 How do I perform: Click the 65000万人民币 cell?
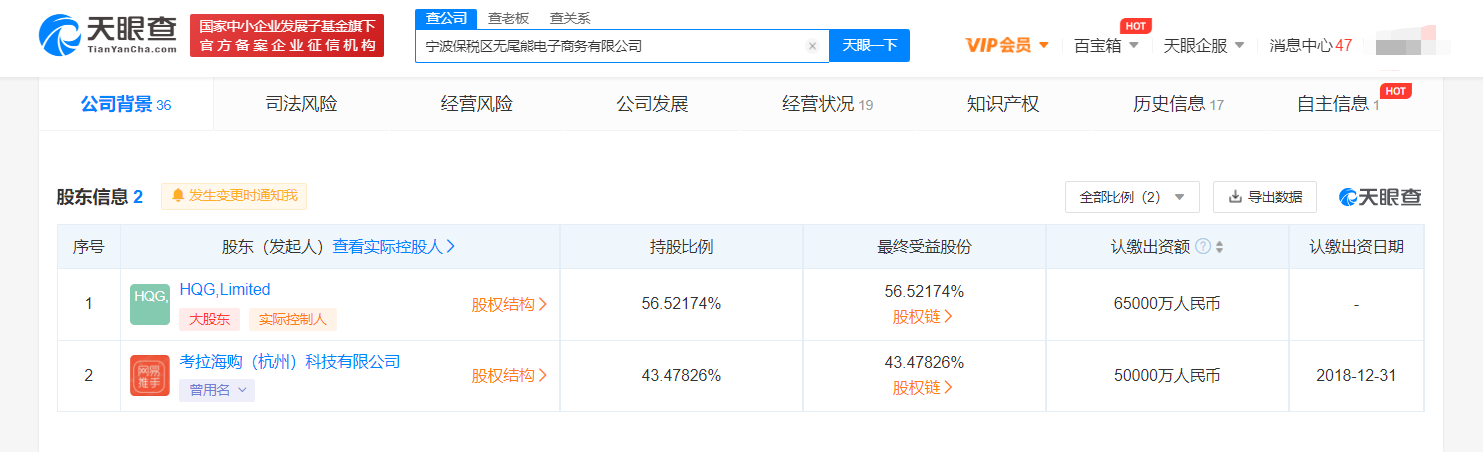pyautogui.click(x=1167, y=304)
